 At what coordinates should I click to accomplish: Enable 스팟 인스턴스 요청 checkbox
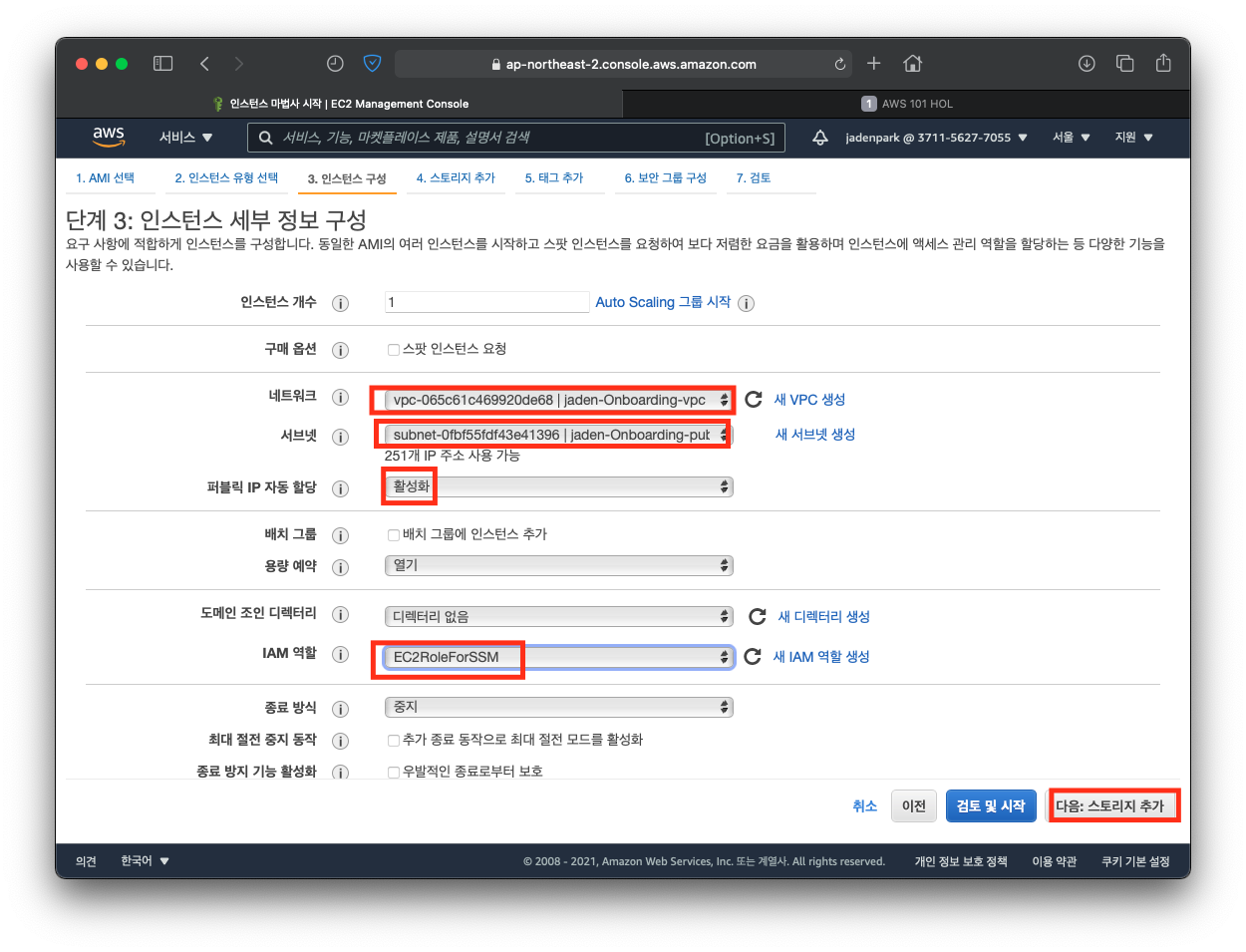tap(394, 350)
